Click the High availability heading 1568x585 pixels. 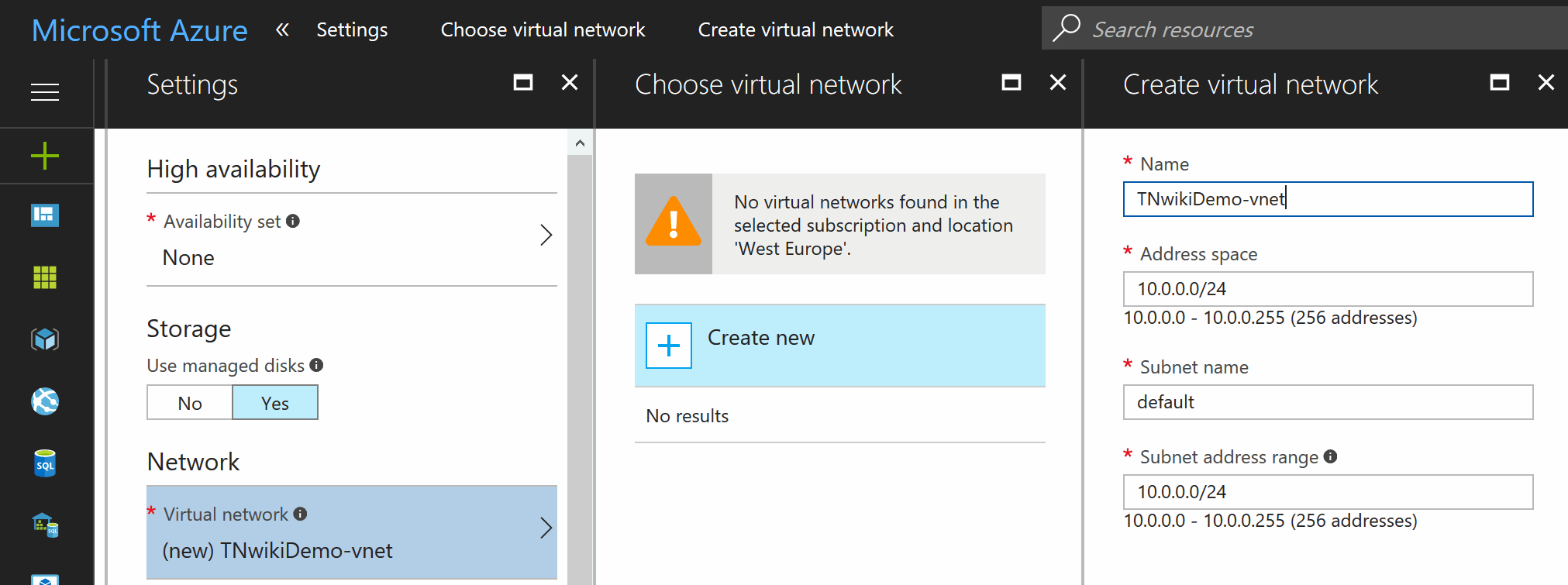(233, 169)
